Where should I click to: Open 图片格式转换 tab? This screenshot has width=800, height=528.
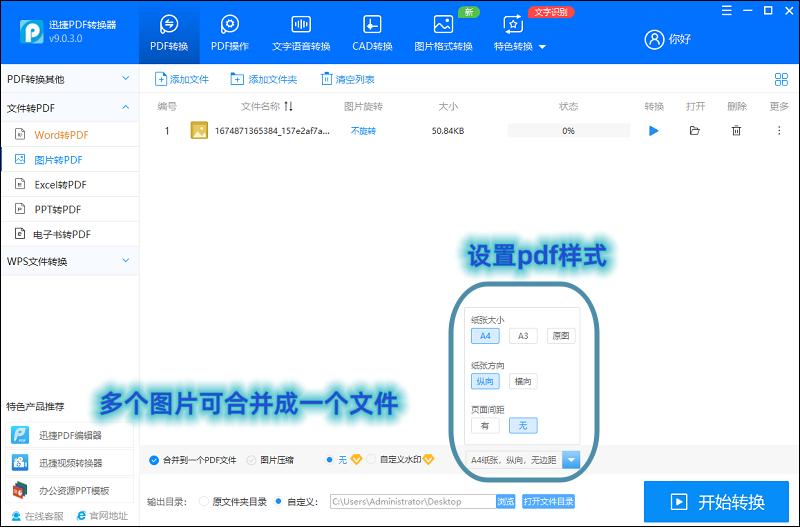point(443,33)
